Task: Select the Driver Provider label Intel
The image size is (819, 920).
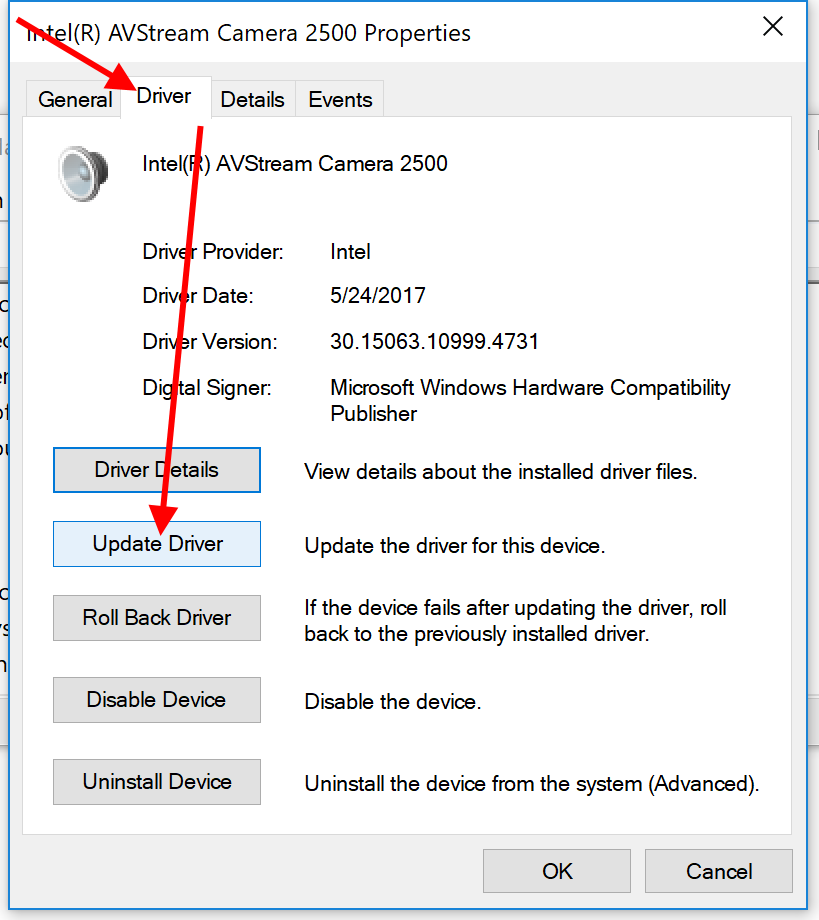Action: tap(349, 252)
